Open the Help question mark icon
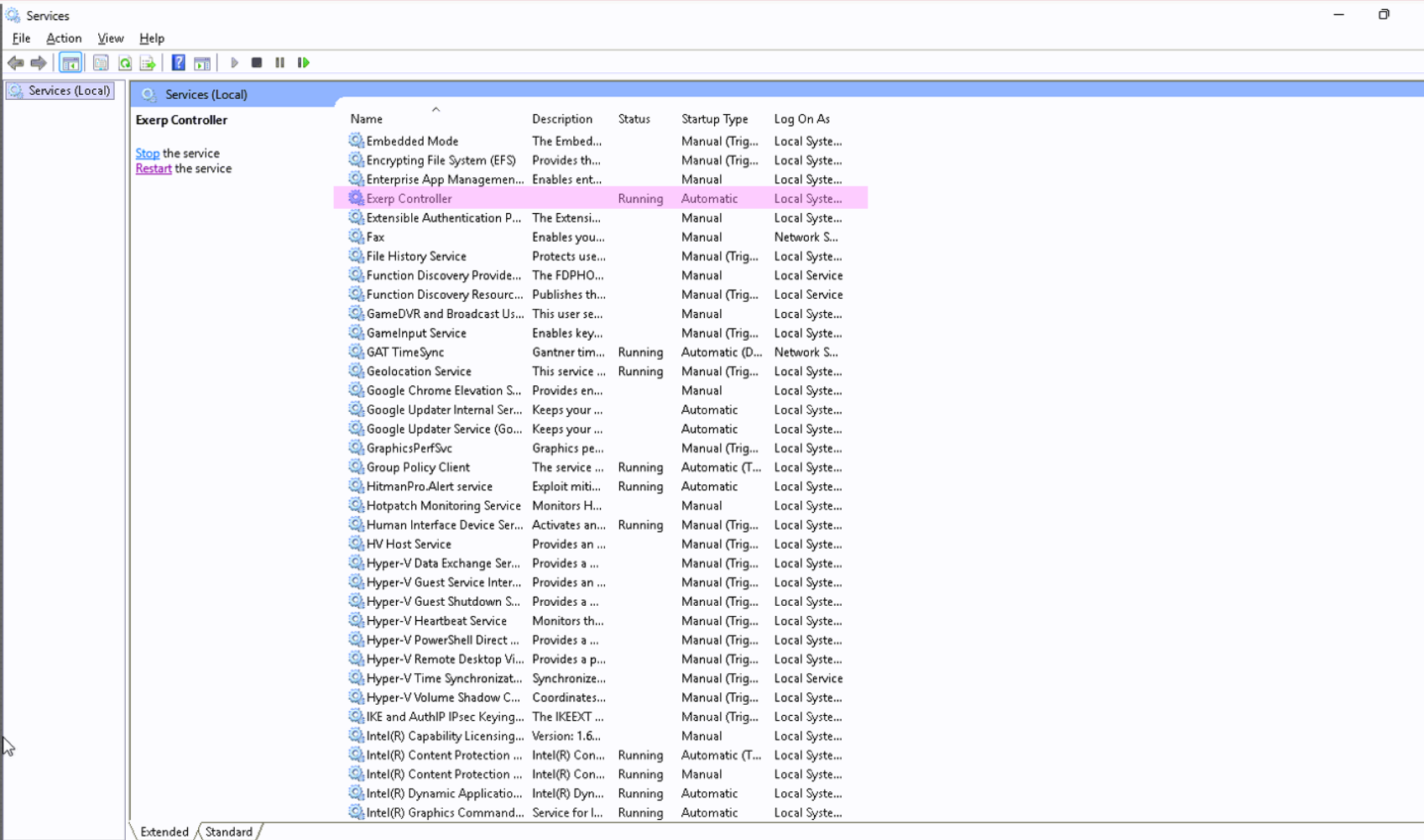The height and width of the screenshot is (840, 1424). click(x=178, y=63)
